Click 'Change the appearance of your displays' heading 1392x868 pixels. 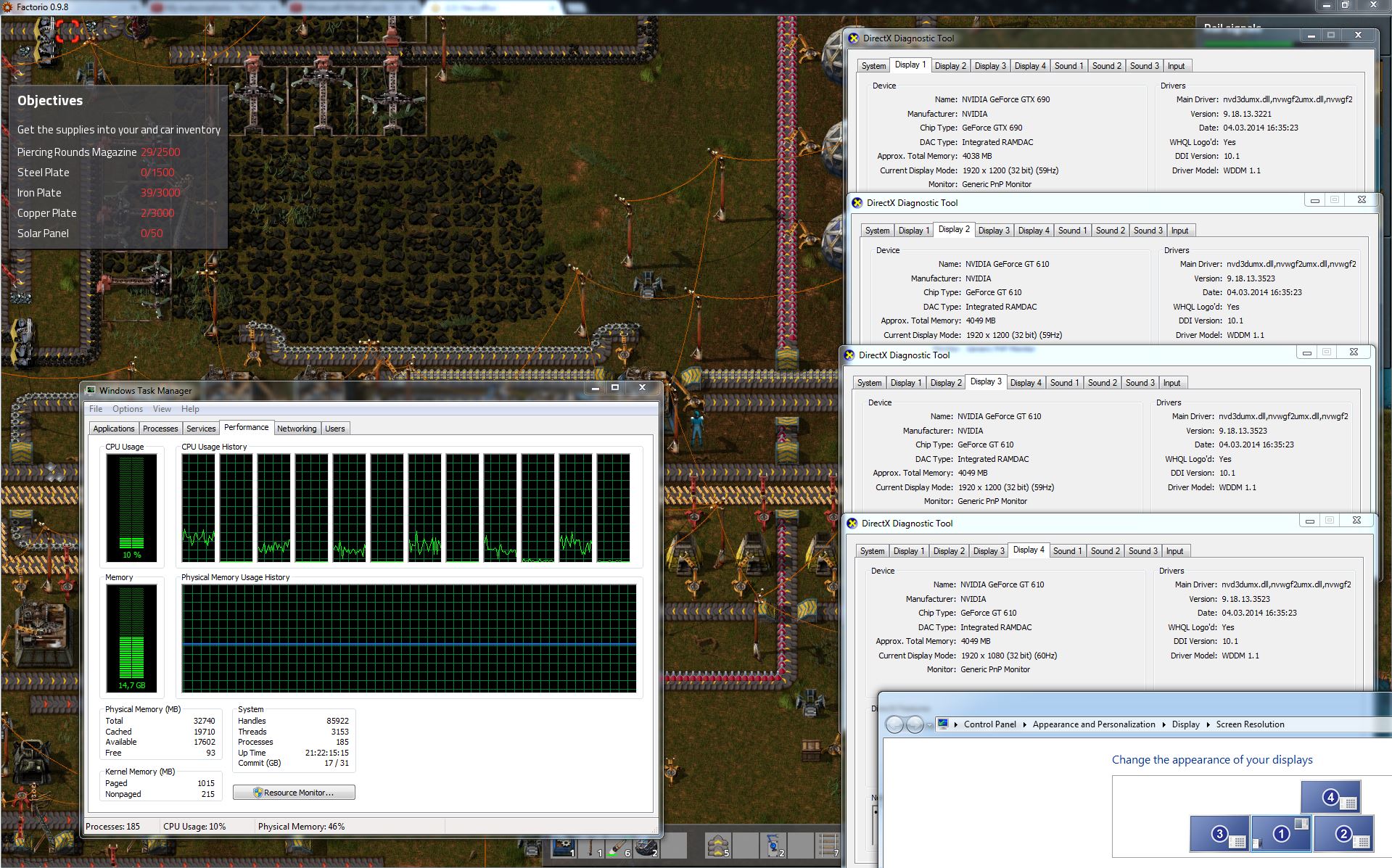click(x=1212, y=759)
